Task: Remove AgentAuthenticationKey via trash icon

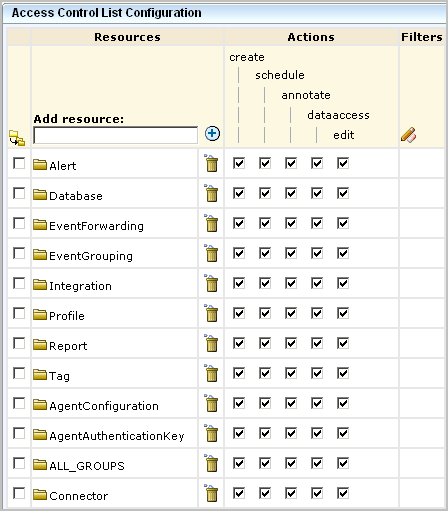Action: (211, 433)
